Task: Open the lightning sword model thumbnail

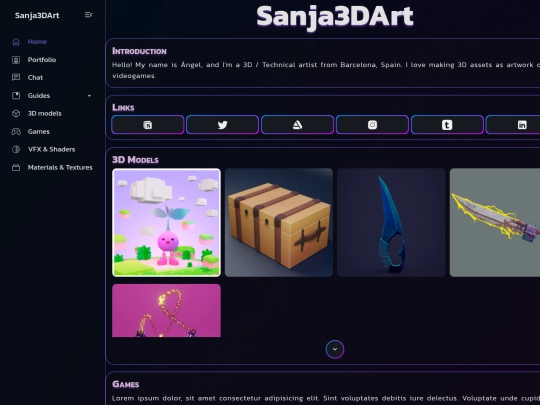Action: [x=495, y=222]
